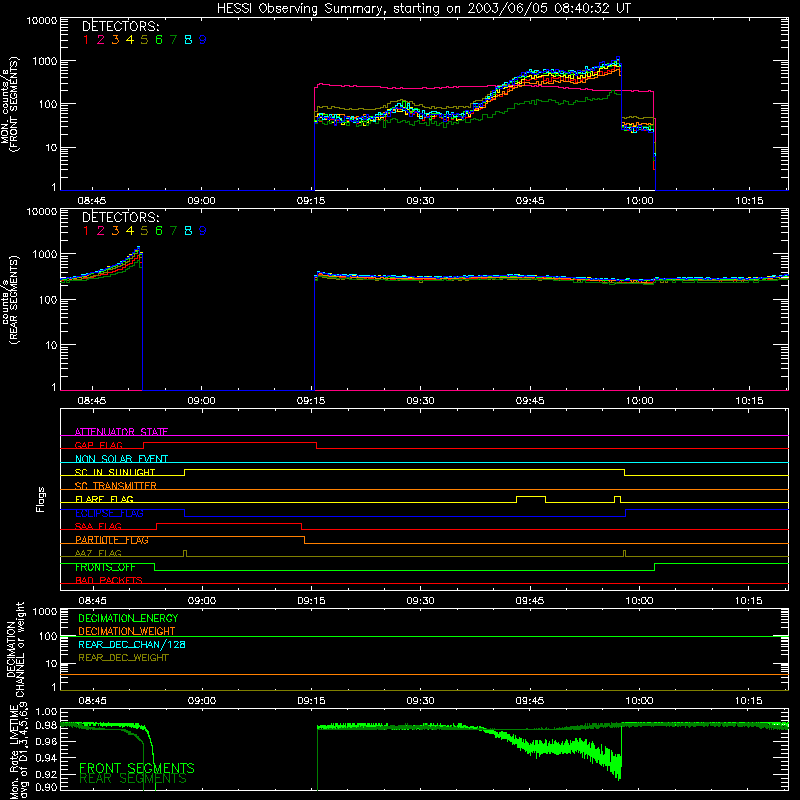Viewport: 800px width, 800px height.
Task: Click DETECTORS: heading in rear segments plot
Action: (x=120, y=217)
